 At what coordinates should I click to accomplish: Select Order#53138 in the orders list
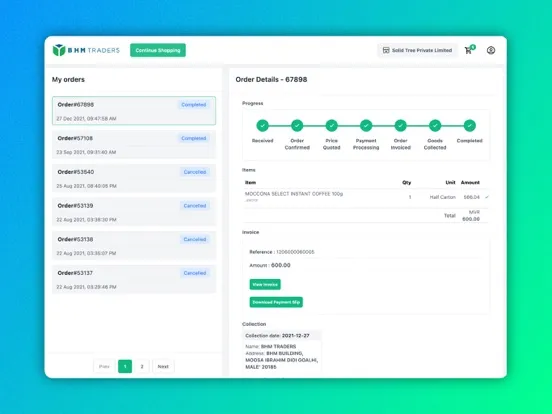click(134, 245)
